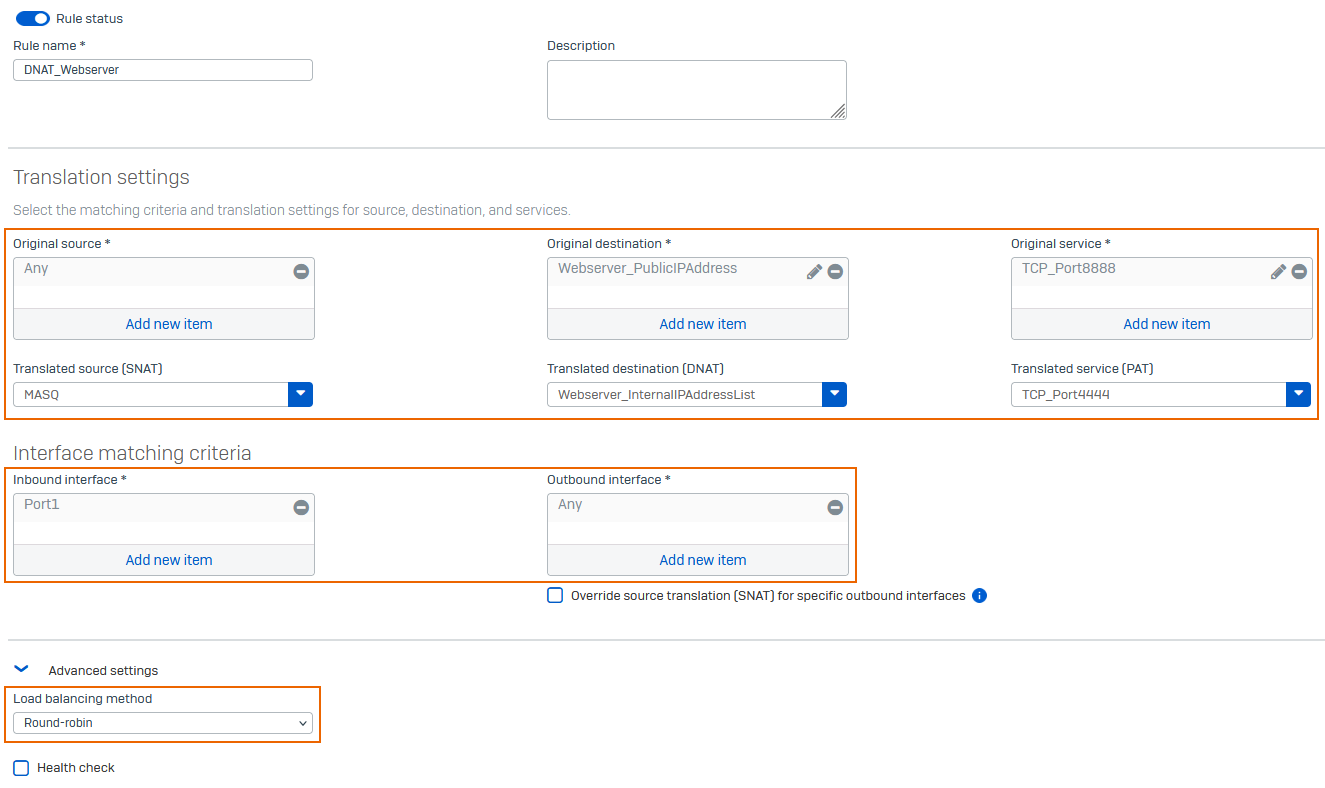
Task: Add new item to Original destination
Action: [702, 323]
